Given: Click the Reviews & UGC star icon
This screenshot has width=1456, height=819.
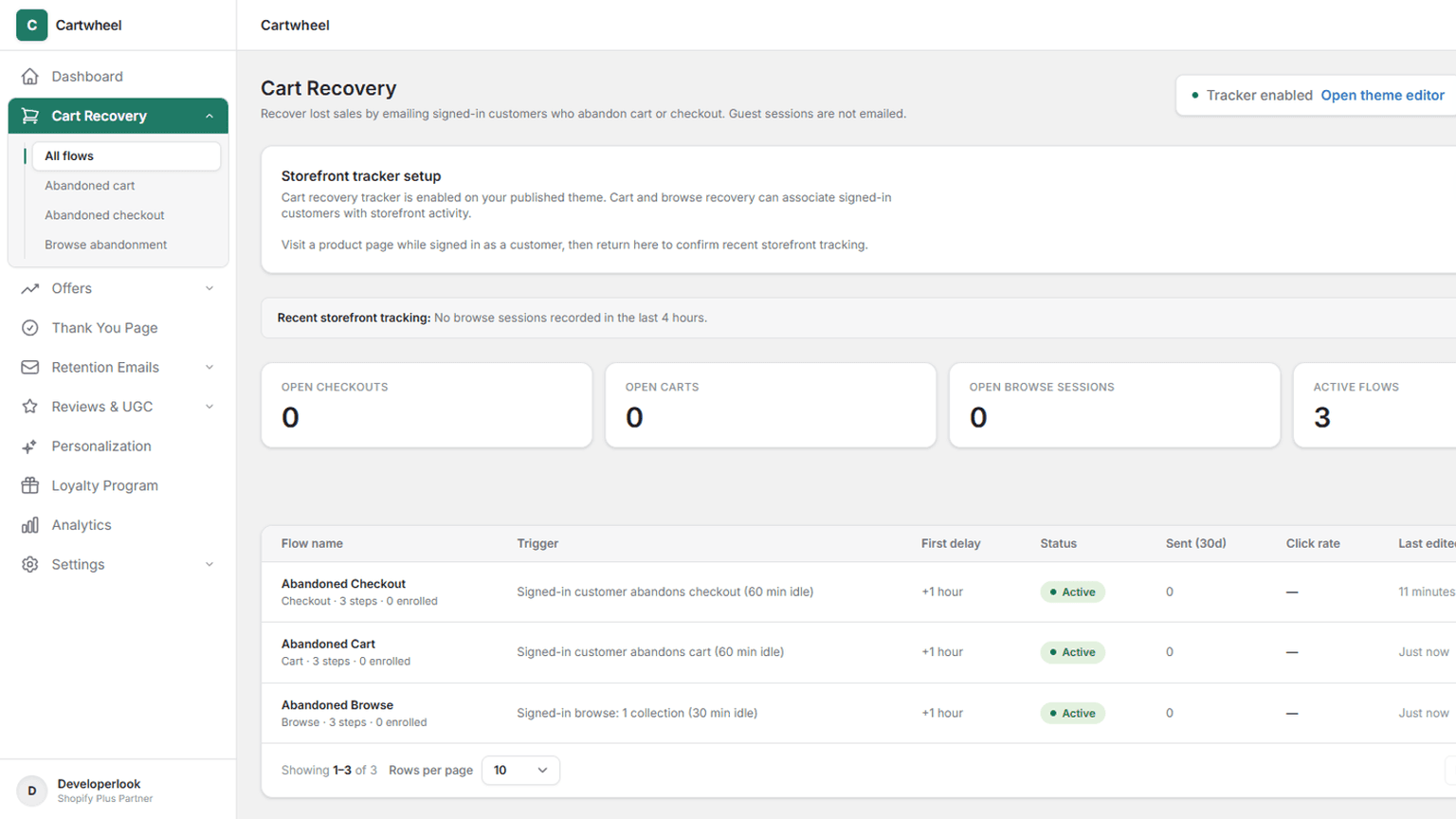Looking at the screenshot, I should click(x=30, y=407).
